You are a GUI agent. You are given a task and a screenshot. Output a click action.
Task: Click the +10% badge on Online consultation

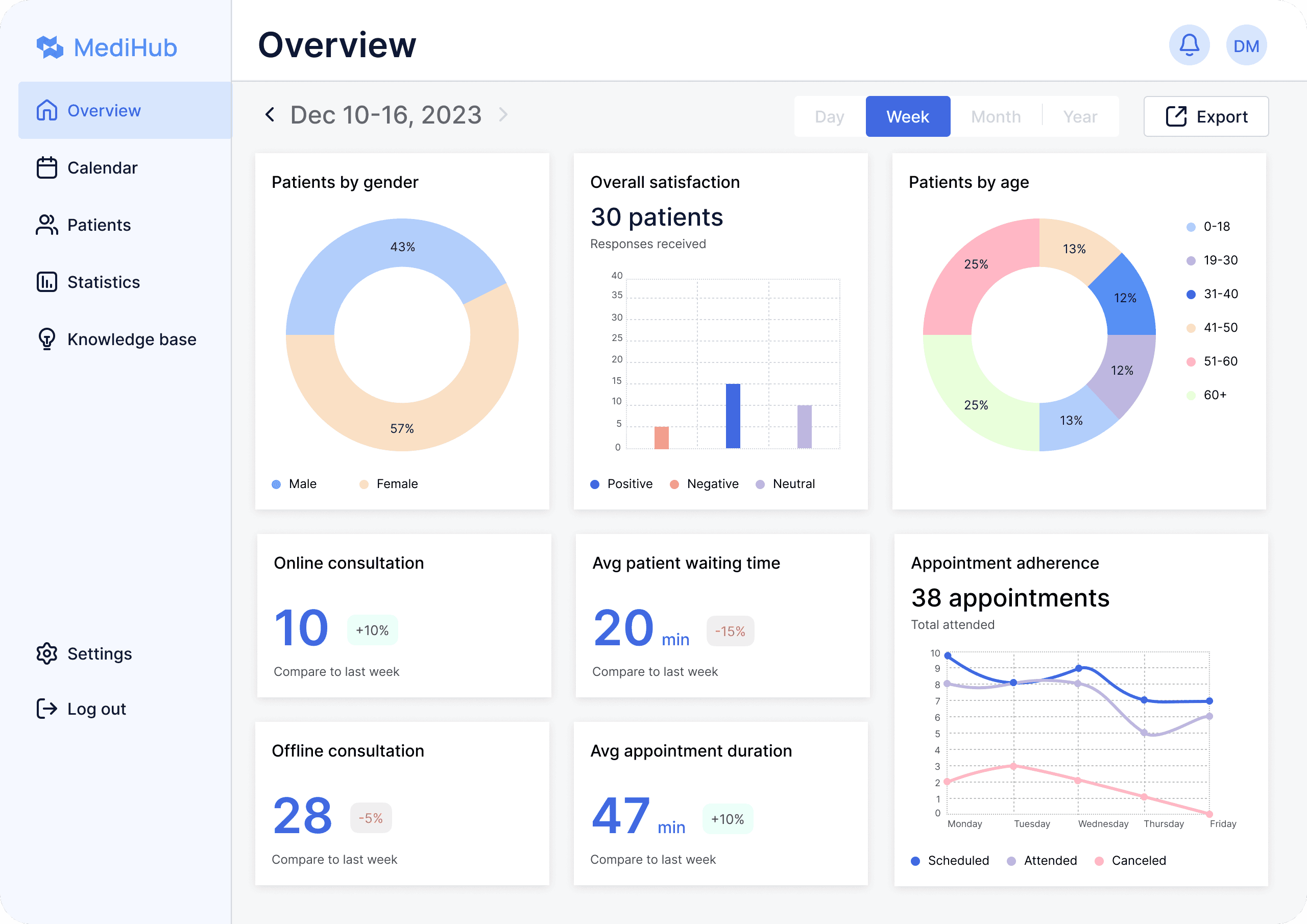click(372, 630)
